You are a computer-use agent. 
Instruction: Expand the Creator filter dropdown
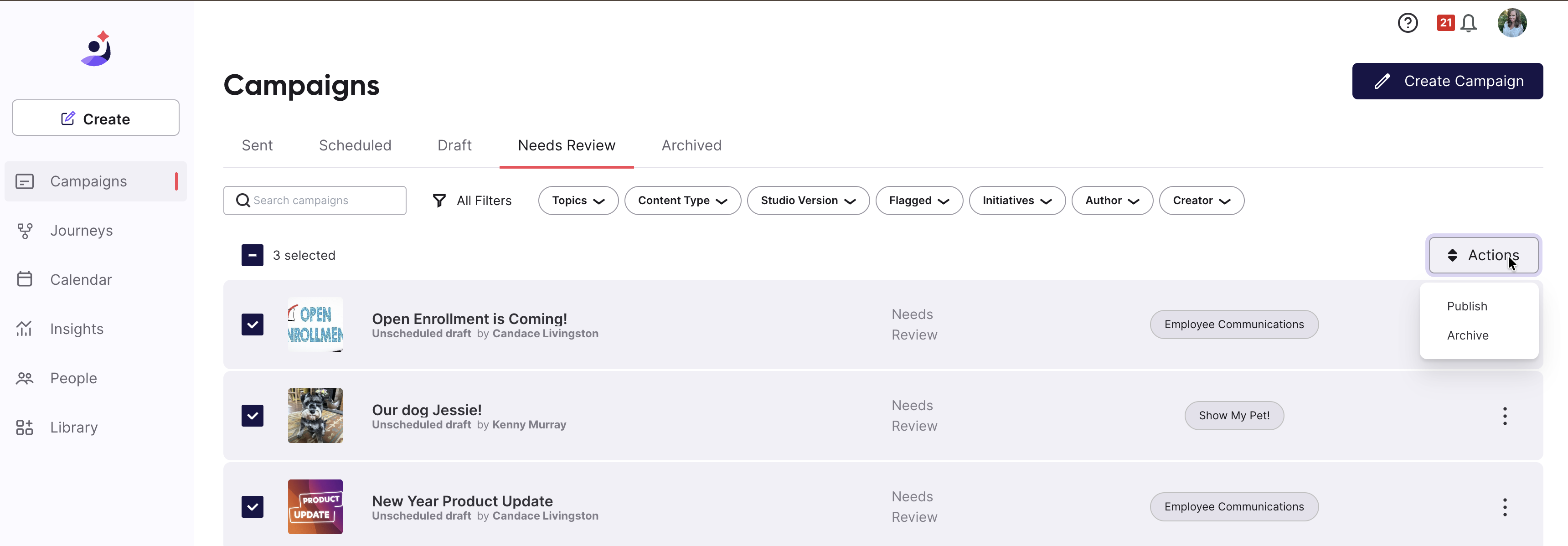(x=1201, y=200)
